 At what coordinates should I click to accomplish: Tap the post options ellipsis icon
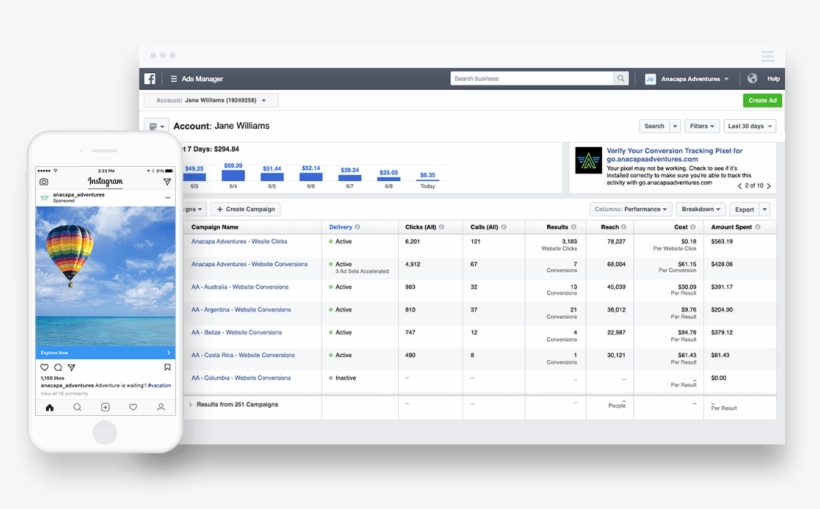168,198
